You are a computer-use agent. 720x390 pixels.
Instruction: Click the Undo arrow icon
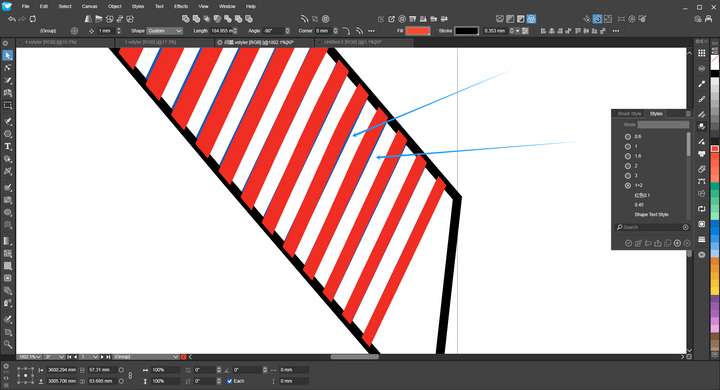12,19
